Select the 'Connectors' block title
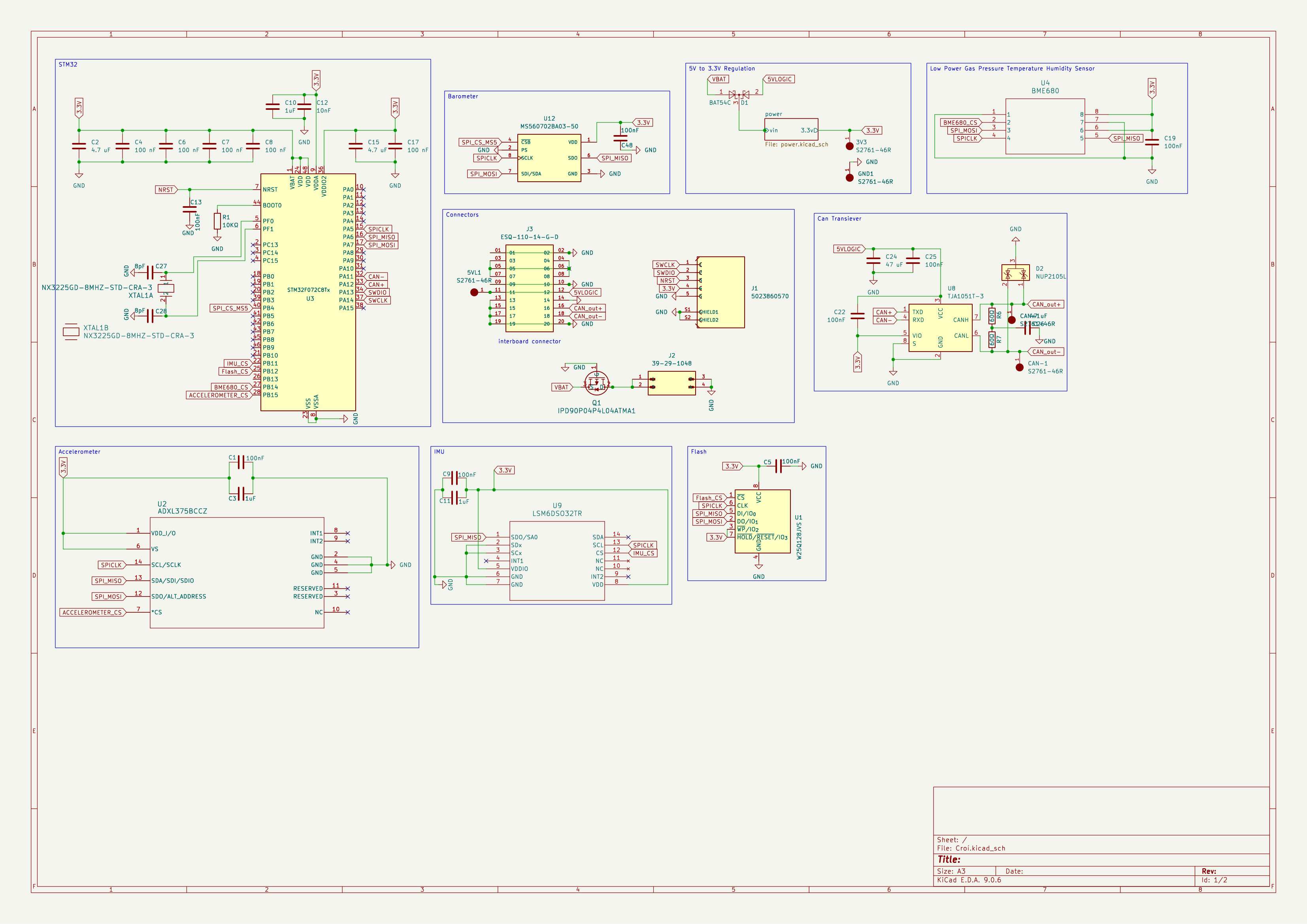The height and width of the screenshot is (924, 1307). (x=462, y=215)
